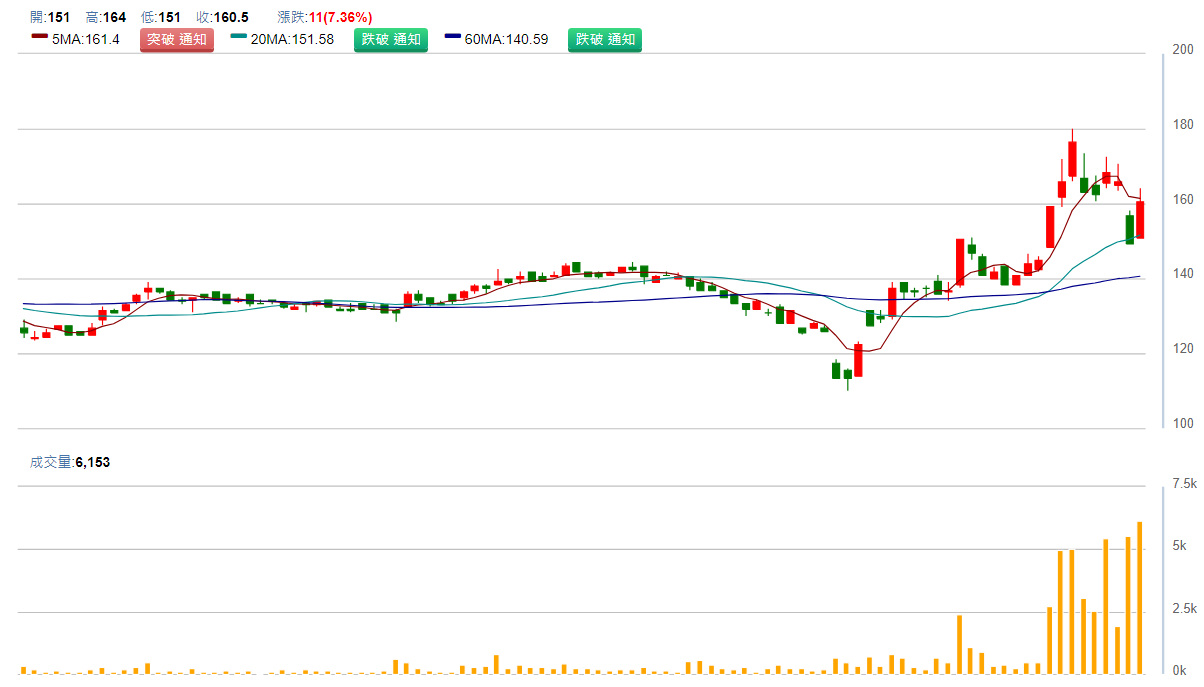Click the 100 price axis label
The width and height of the screenshot is (1204, 687).
click(x=1183, y=424)
